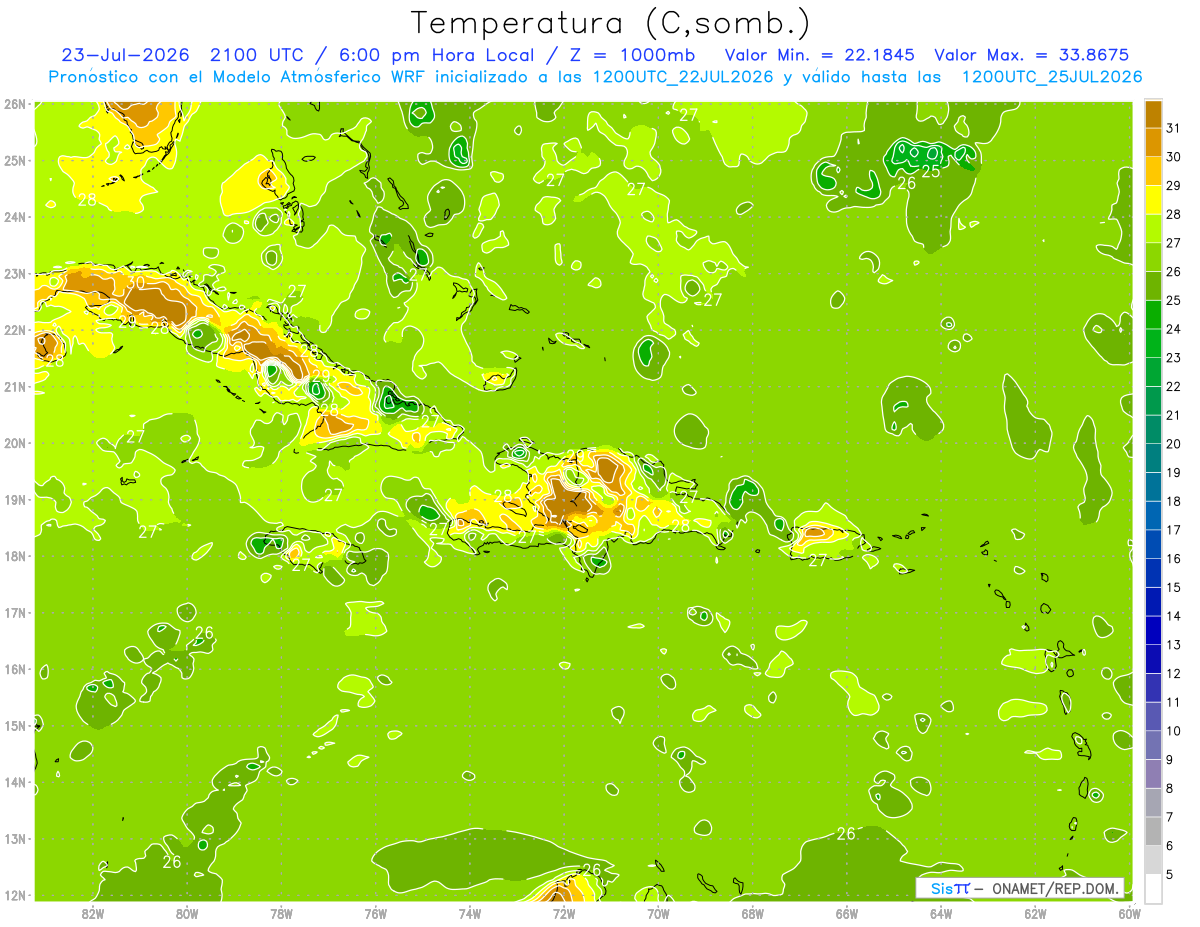Viewport: 1200px width, 927px height.
Task: Click the "12N" latitude label
Action: (14, 895)
